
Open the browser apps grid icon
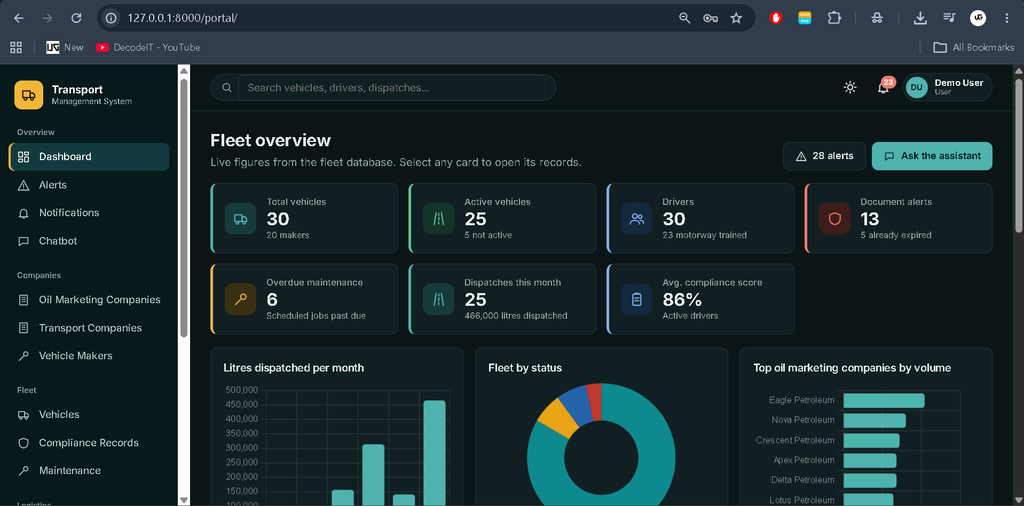(x=16, y=47)
